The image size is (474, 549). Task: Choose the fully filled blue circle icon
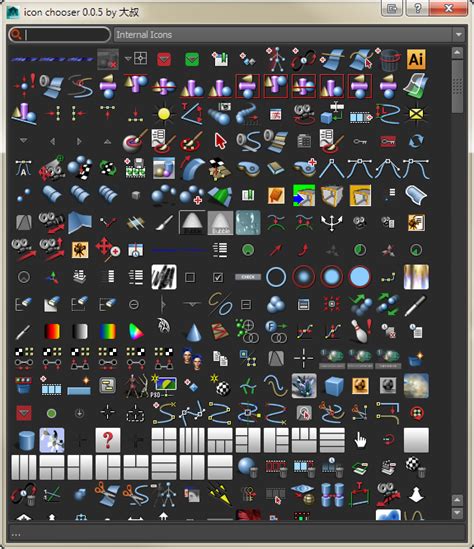360,277
